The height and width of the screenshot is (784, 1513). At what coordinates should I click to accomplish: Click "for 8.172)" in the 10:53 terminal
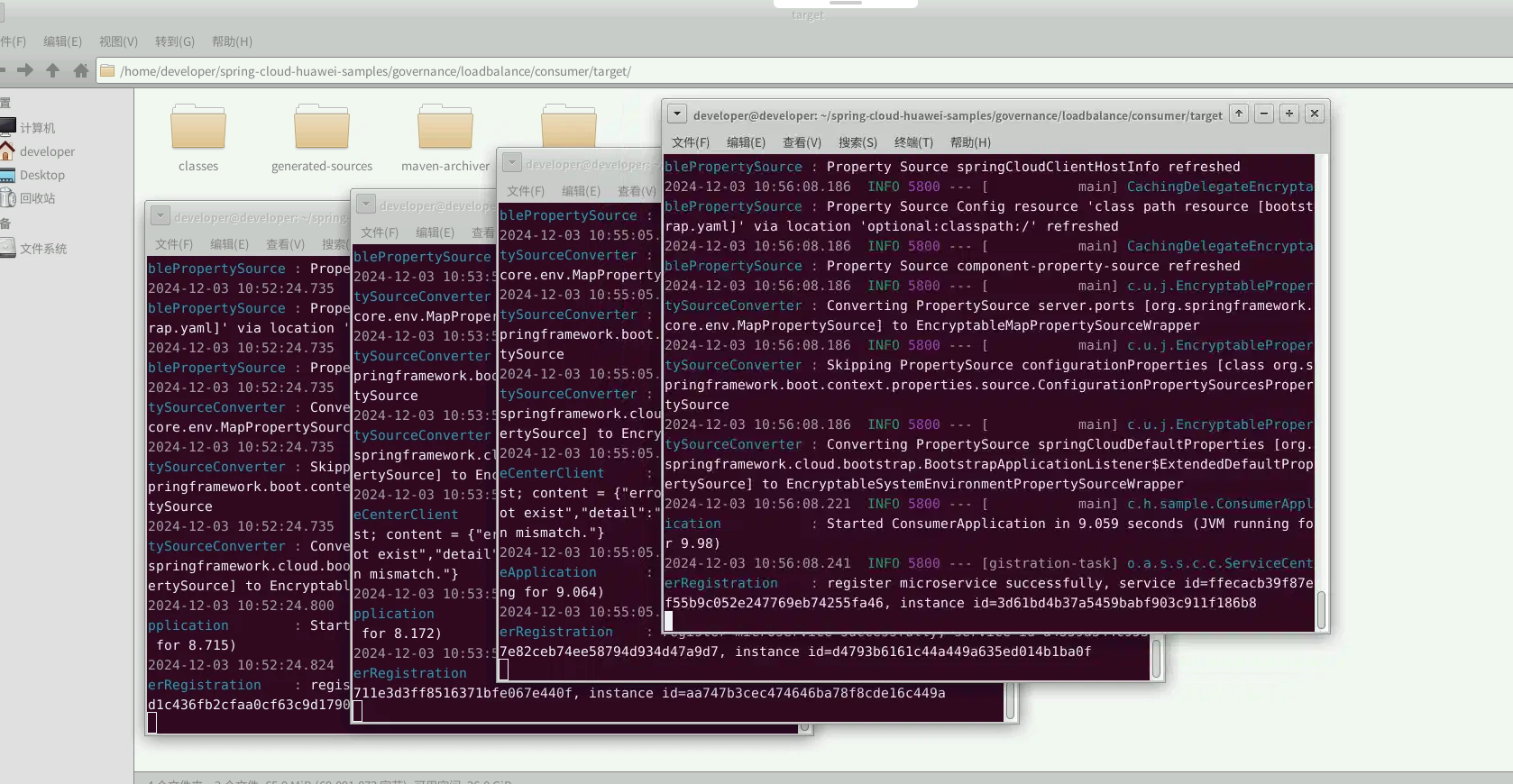401,634
